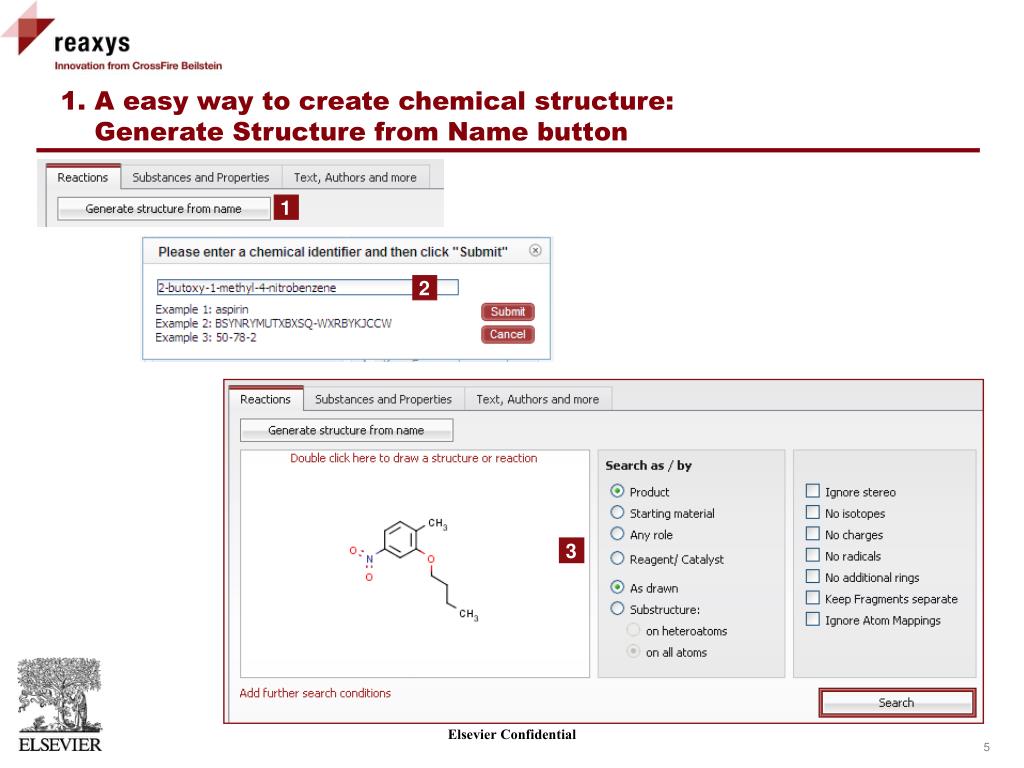
Task: Enable the No radicals checkbox
Action: coord(812,555)
